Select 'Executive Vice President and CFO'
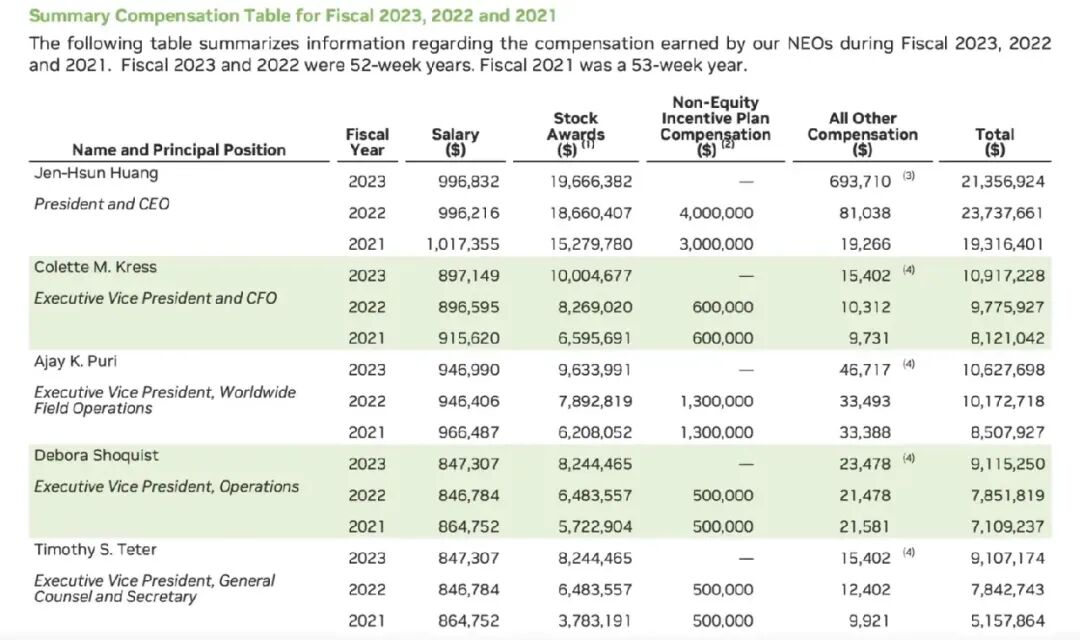Screen dimensions: 1080x640 click(155, 298)
